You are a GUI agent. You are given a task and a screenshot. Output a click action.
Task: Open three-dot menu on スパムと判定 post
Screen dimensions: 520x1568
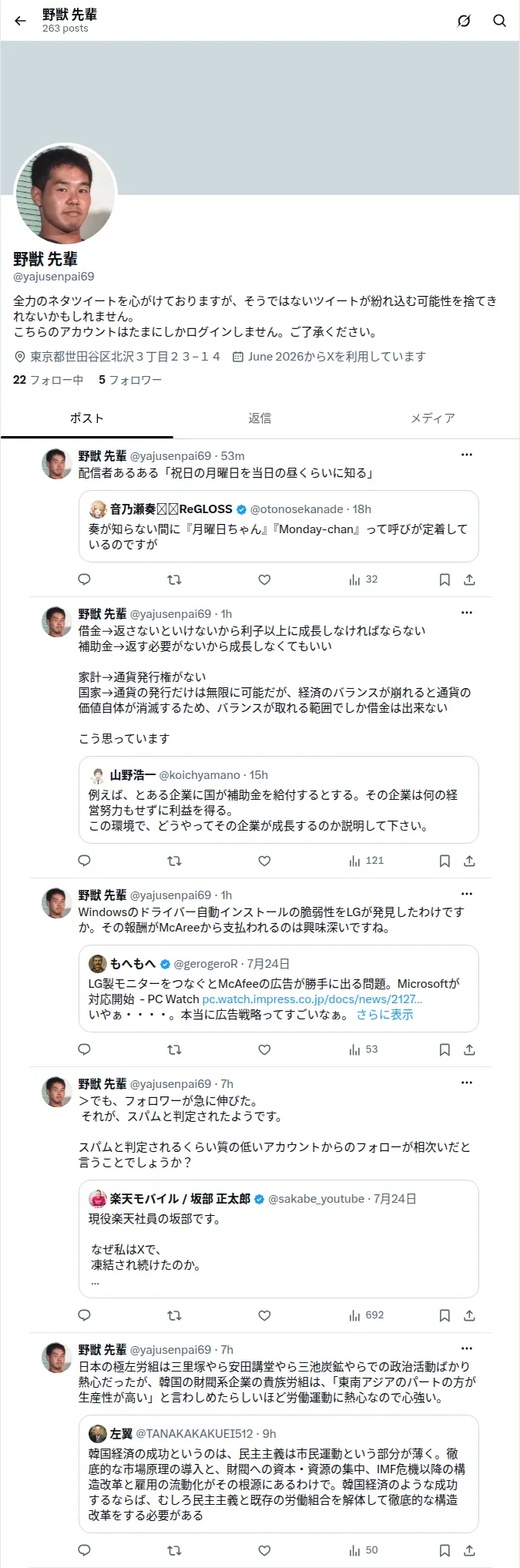(467, 1083)
